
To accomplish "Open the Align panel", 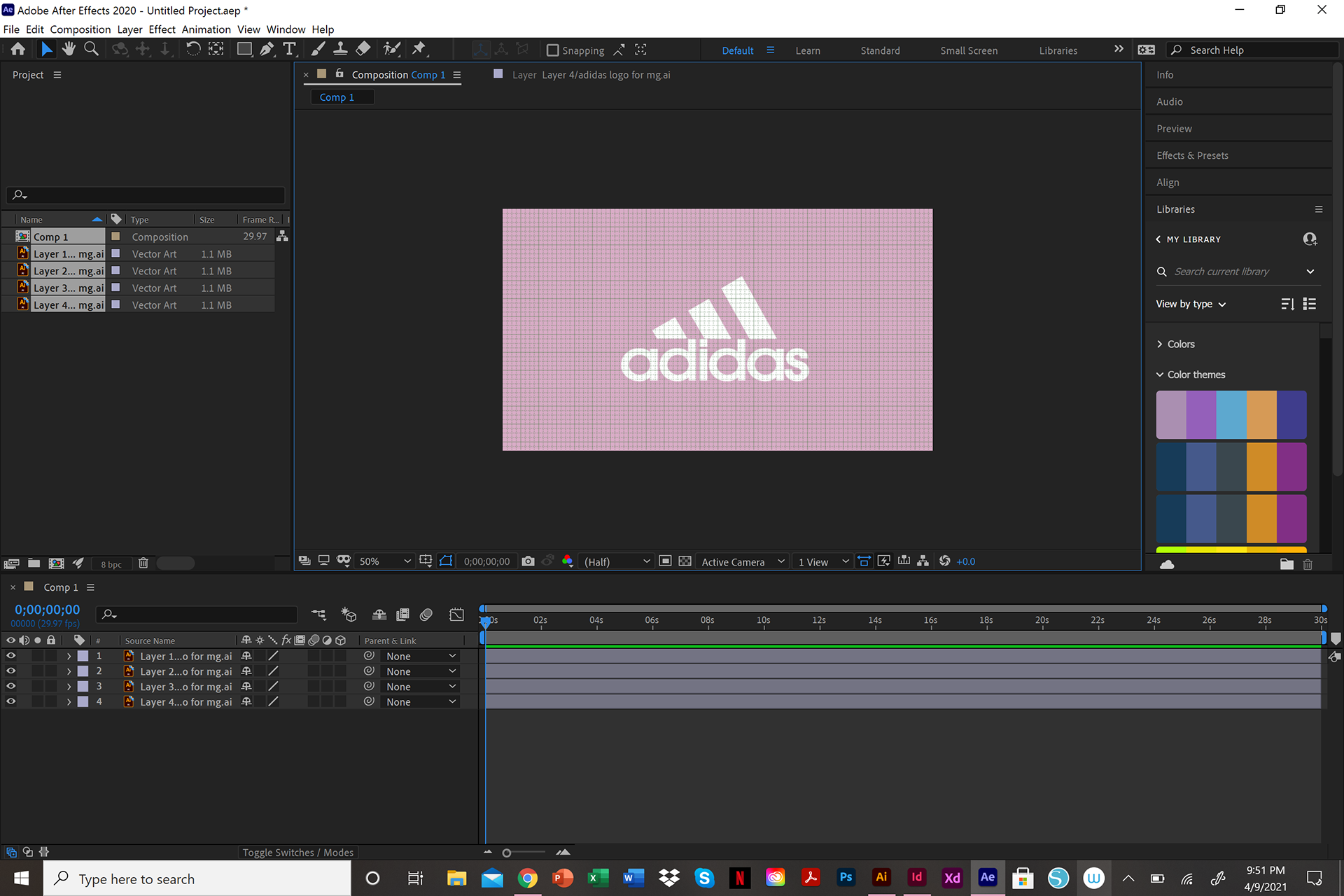I will pyautogui.click(x=1168, y=182).
